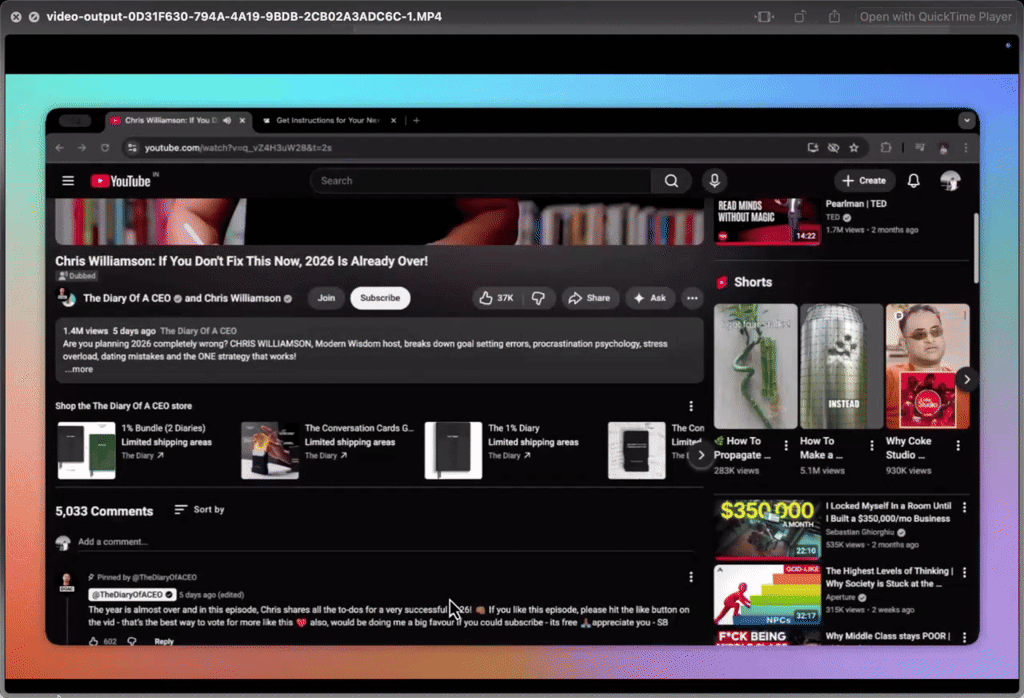The width and height of the screenshot is (1024, 698).
Task: Like the video with thumbs up
Action: 496,298
